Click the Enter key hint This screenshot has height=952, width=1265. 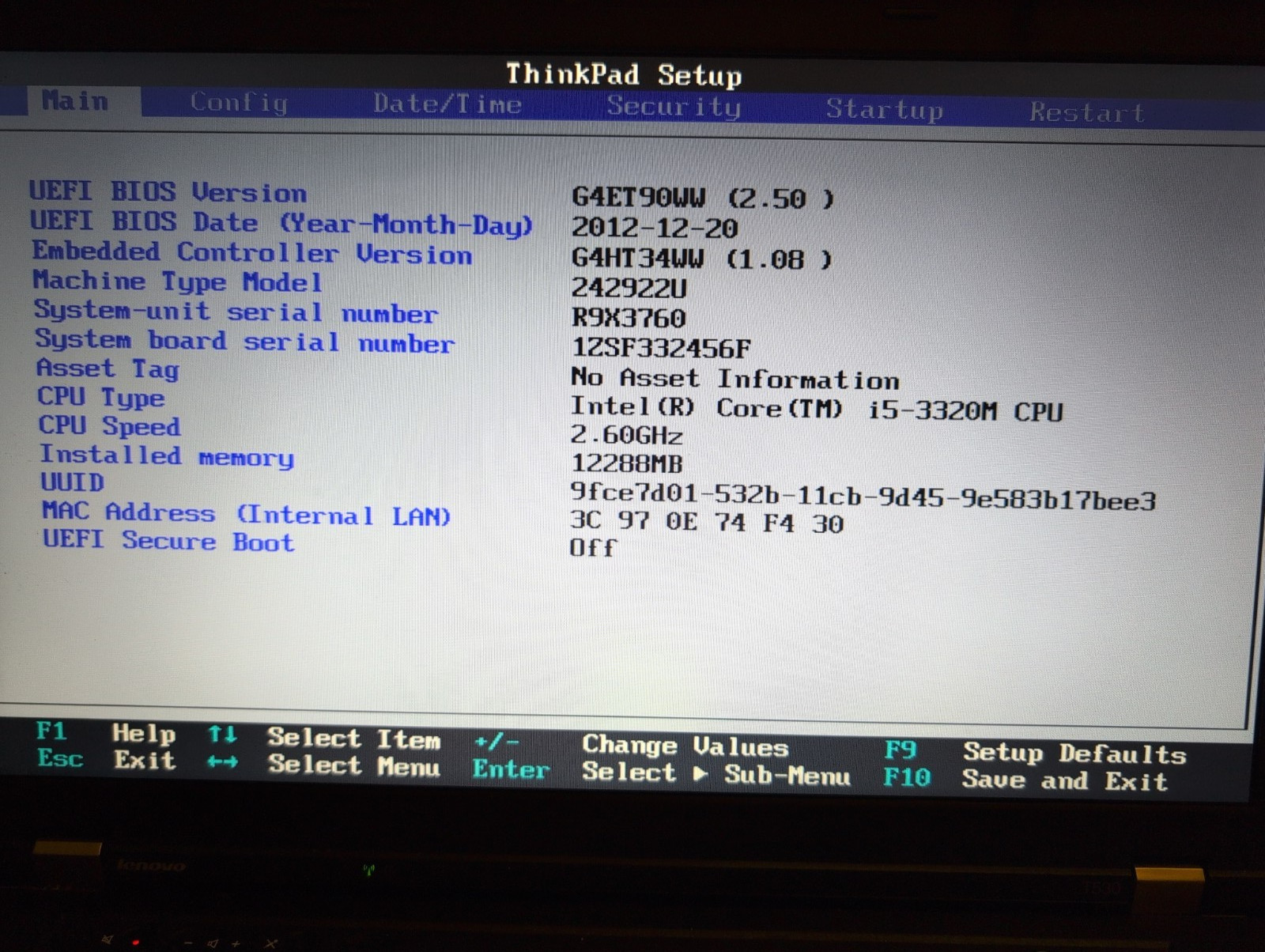point(511,769)
